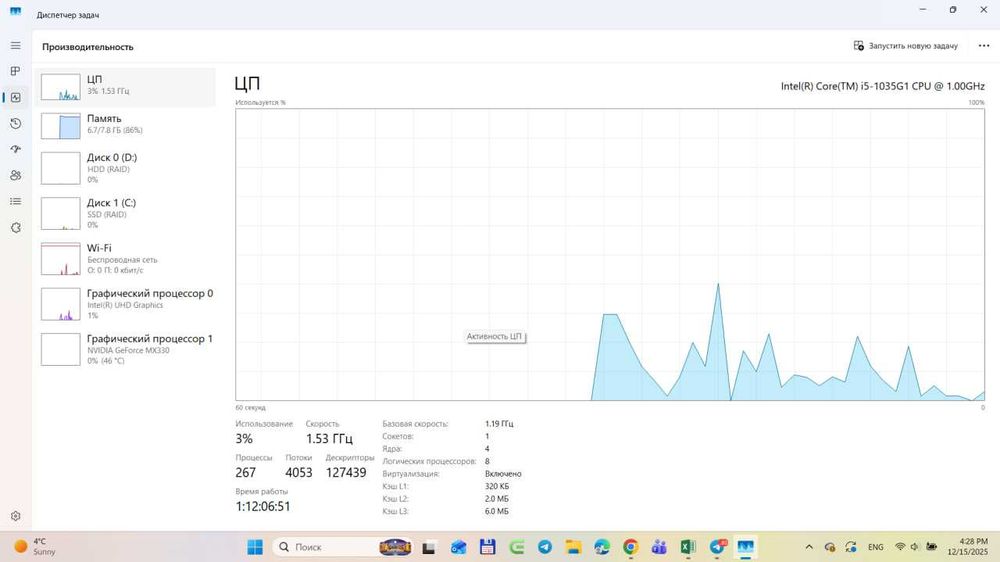Expand hidden system tray icons chevron
This screenshot has width=1000, height=562.
pos(809,547)
